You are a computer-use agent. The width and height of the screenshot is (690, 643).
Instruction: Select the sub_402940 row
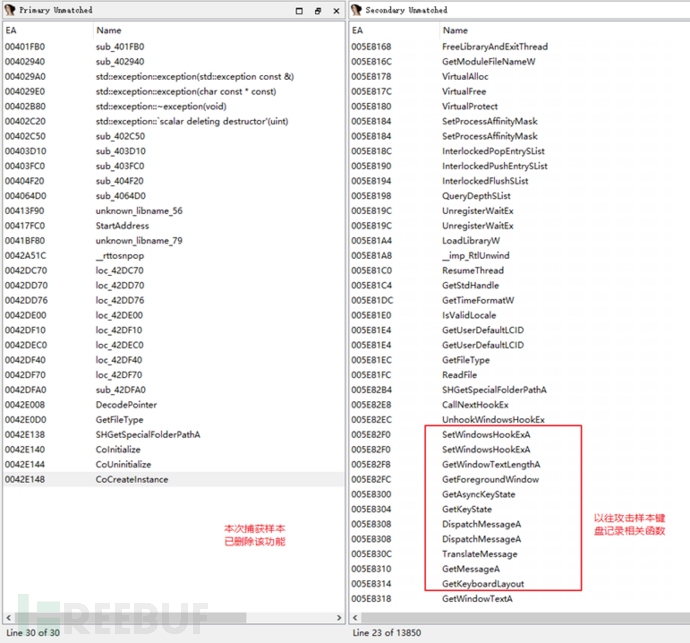tap(173, 62)
